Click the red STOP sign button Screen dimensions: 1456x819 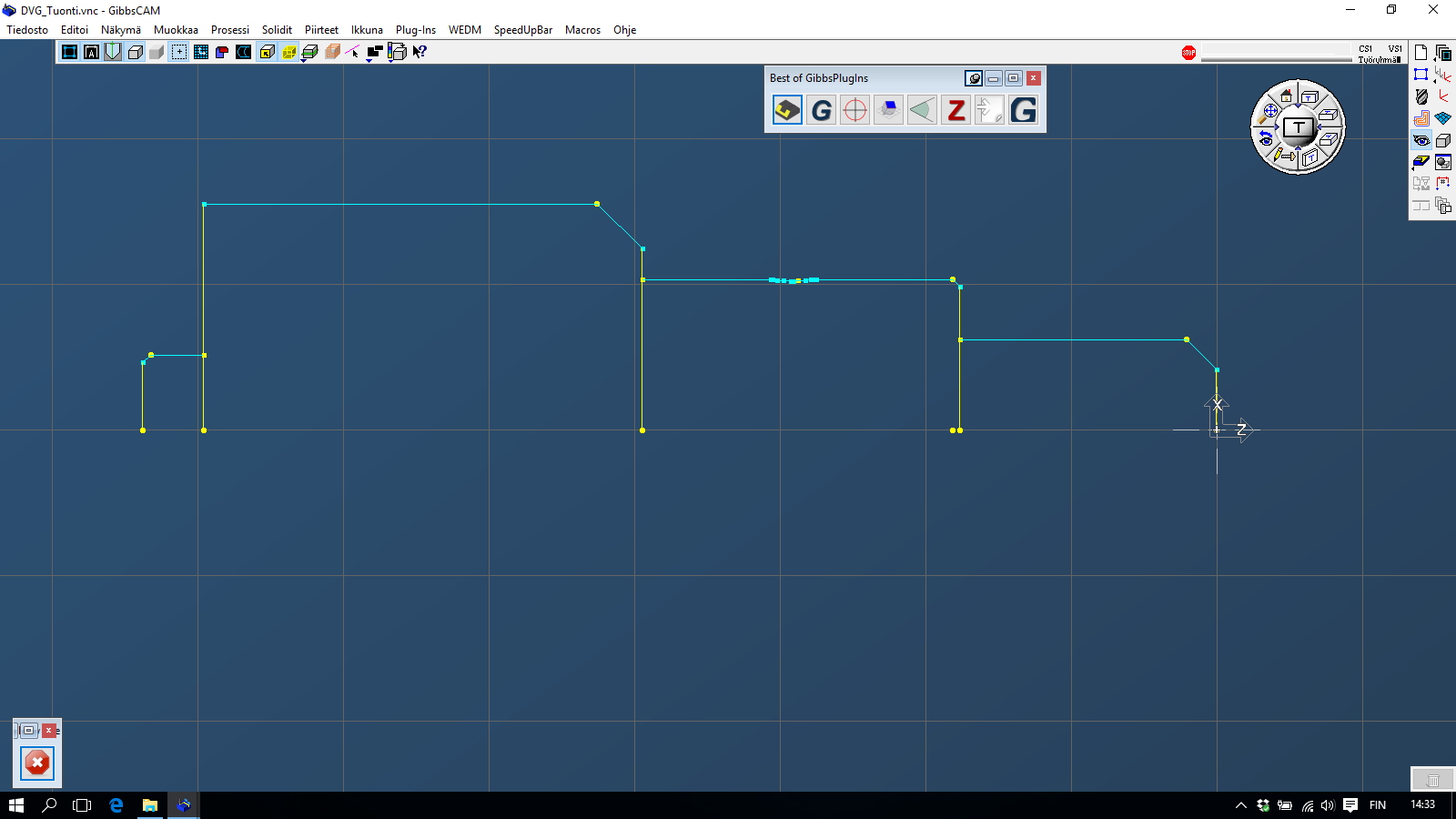point(1188,53)
